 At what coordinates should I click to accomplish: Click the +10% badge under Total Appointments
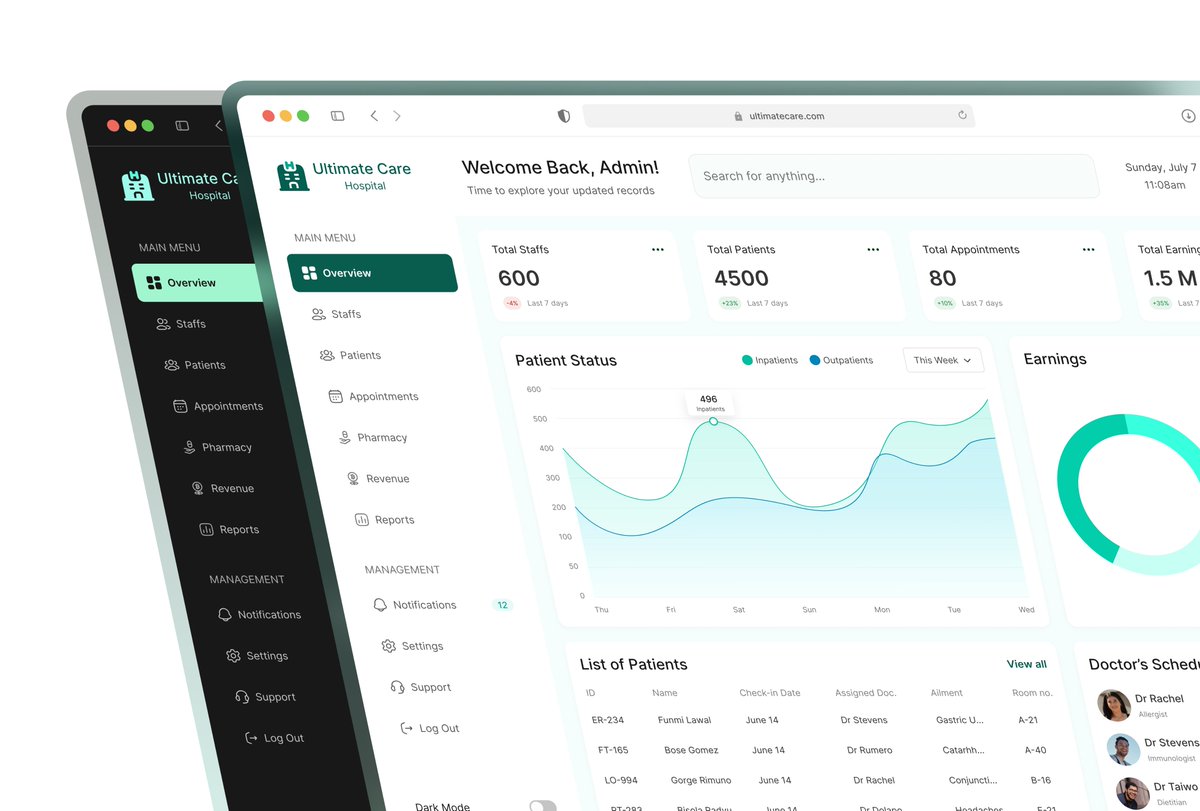(945, 303)
